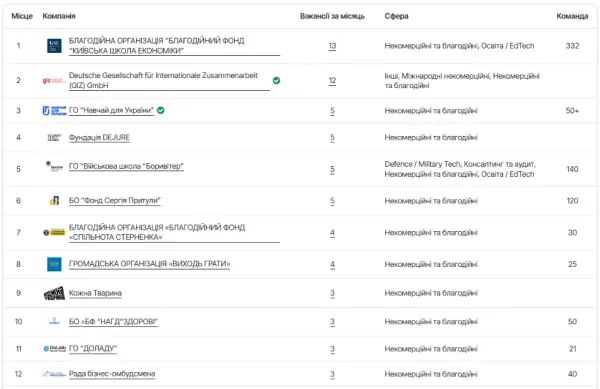Screen dimensions: 600x389
Task: Click the Кожна Тварина logo
Action: coord(54,293)
